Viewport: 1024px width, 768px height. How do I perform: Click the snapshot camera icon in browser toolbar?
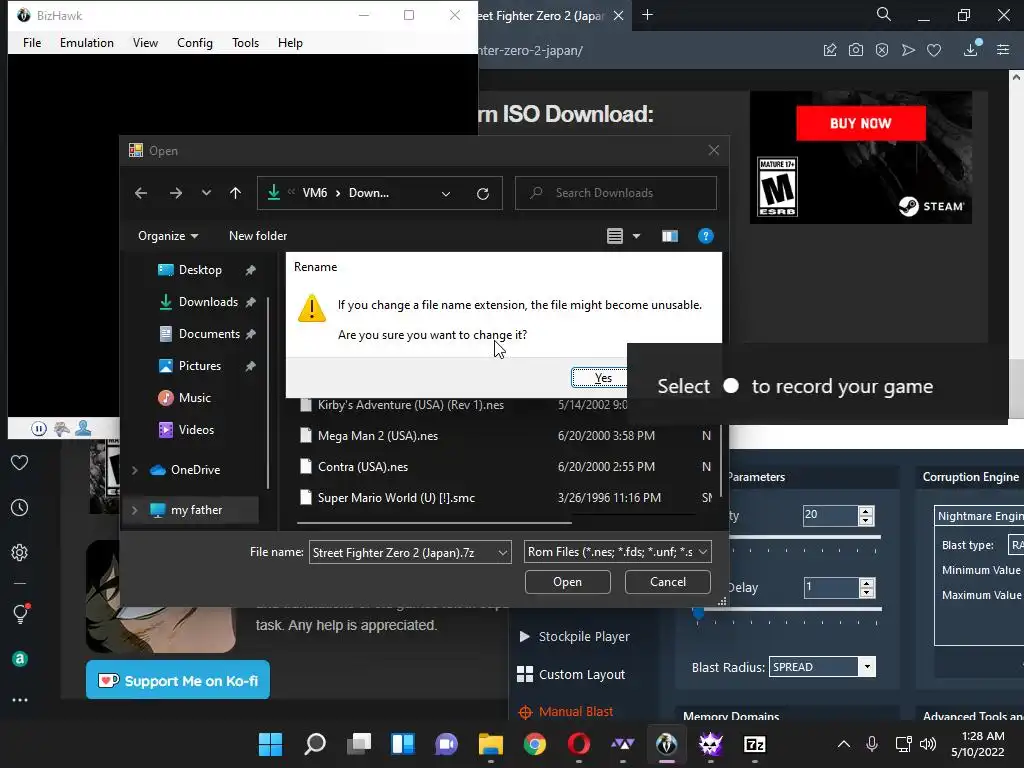[856, 50]
